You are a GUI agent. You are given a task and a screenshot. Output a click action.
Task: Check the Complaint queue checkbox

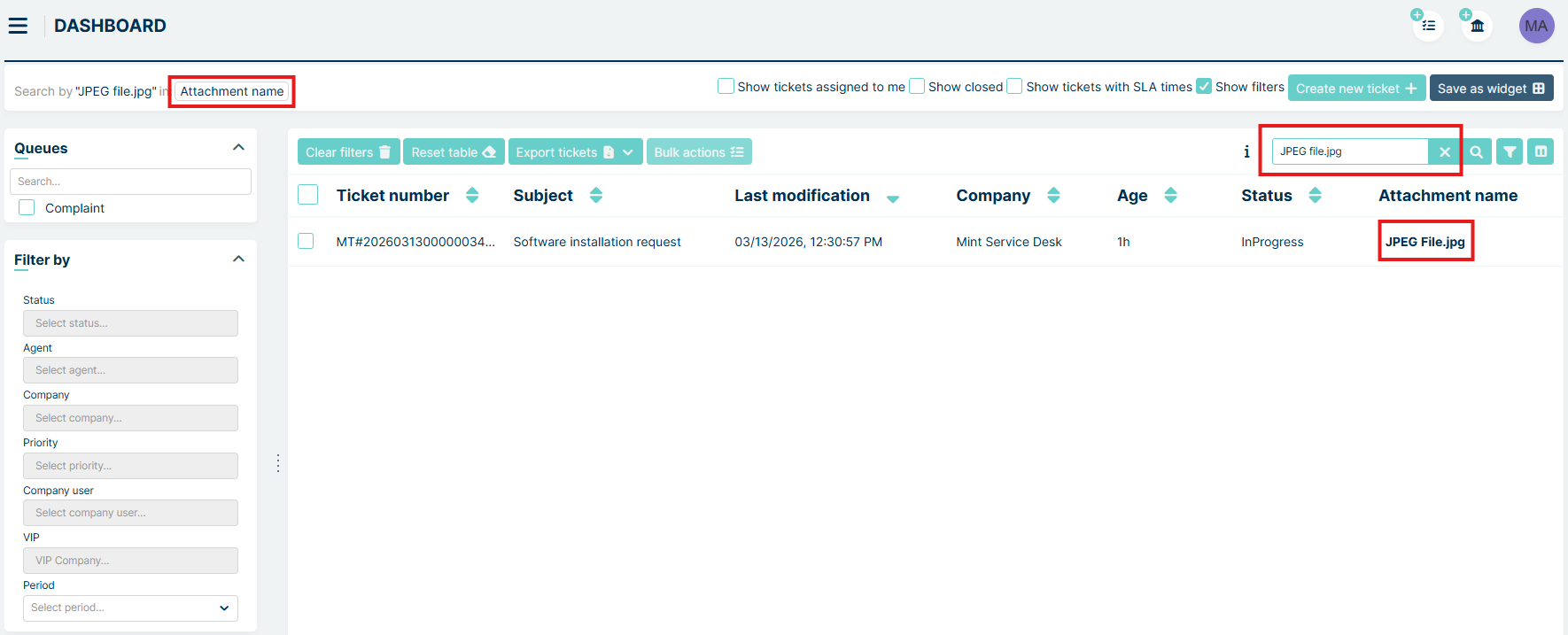coord(27,207)
